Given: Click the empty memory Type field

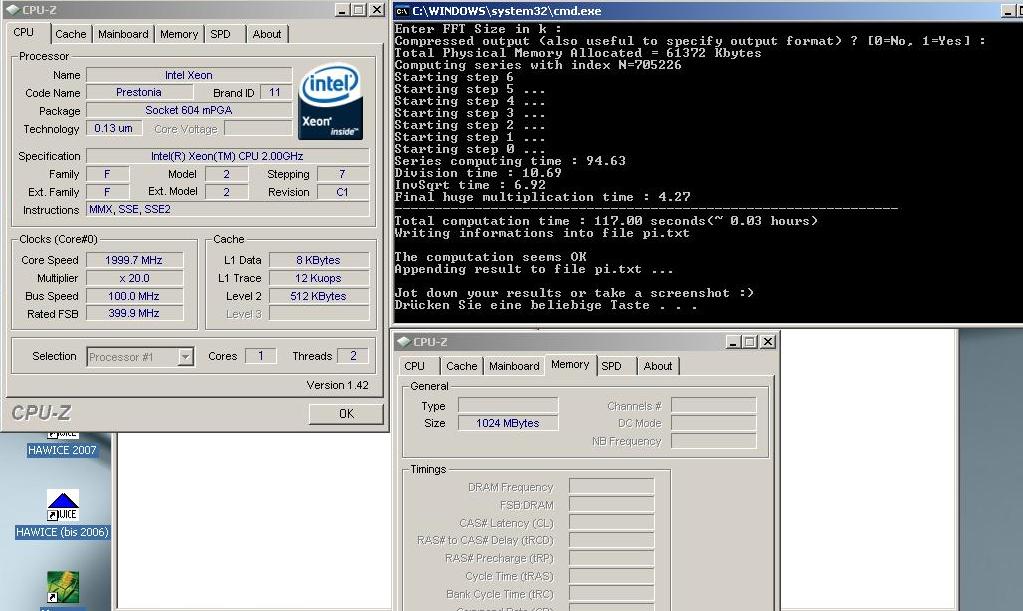Looking at the screenshot, I should click(508, 406).
